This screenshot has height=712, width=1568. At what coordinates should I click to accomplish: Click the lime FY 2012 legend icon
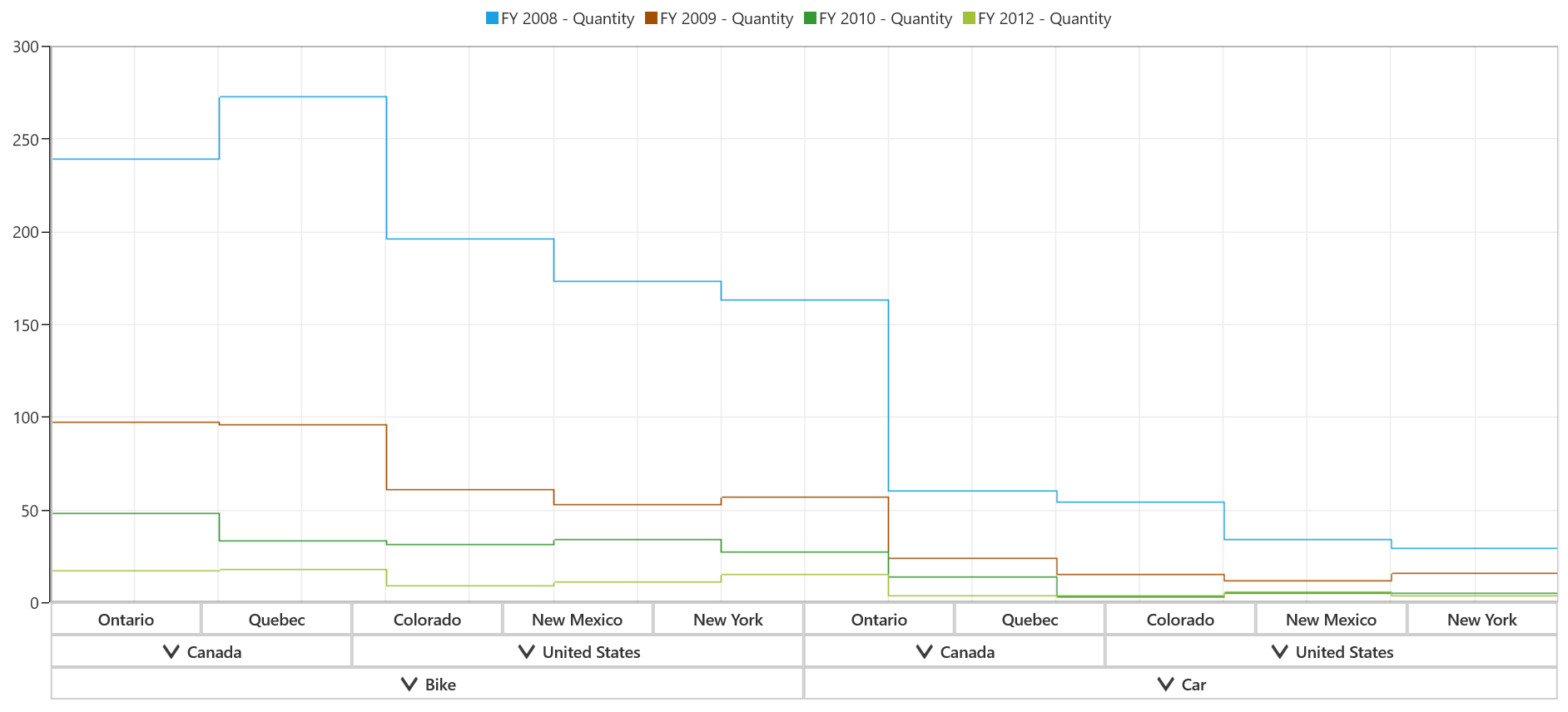[x=969, y=18]
